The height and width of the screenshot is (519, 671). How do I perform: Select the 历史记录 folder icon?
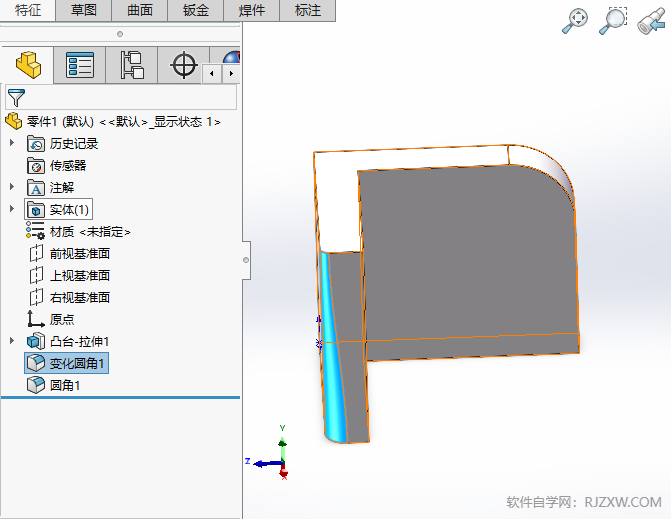(36, 144)
